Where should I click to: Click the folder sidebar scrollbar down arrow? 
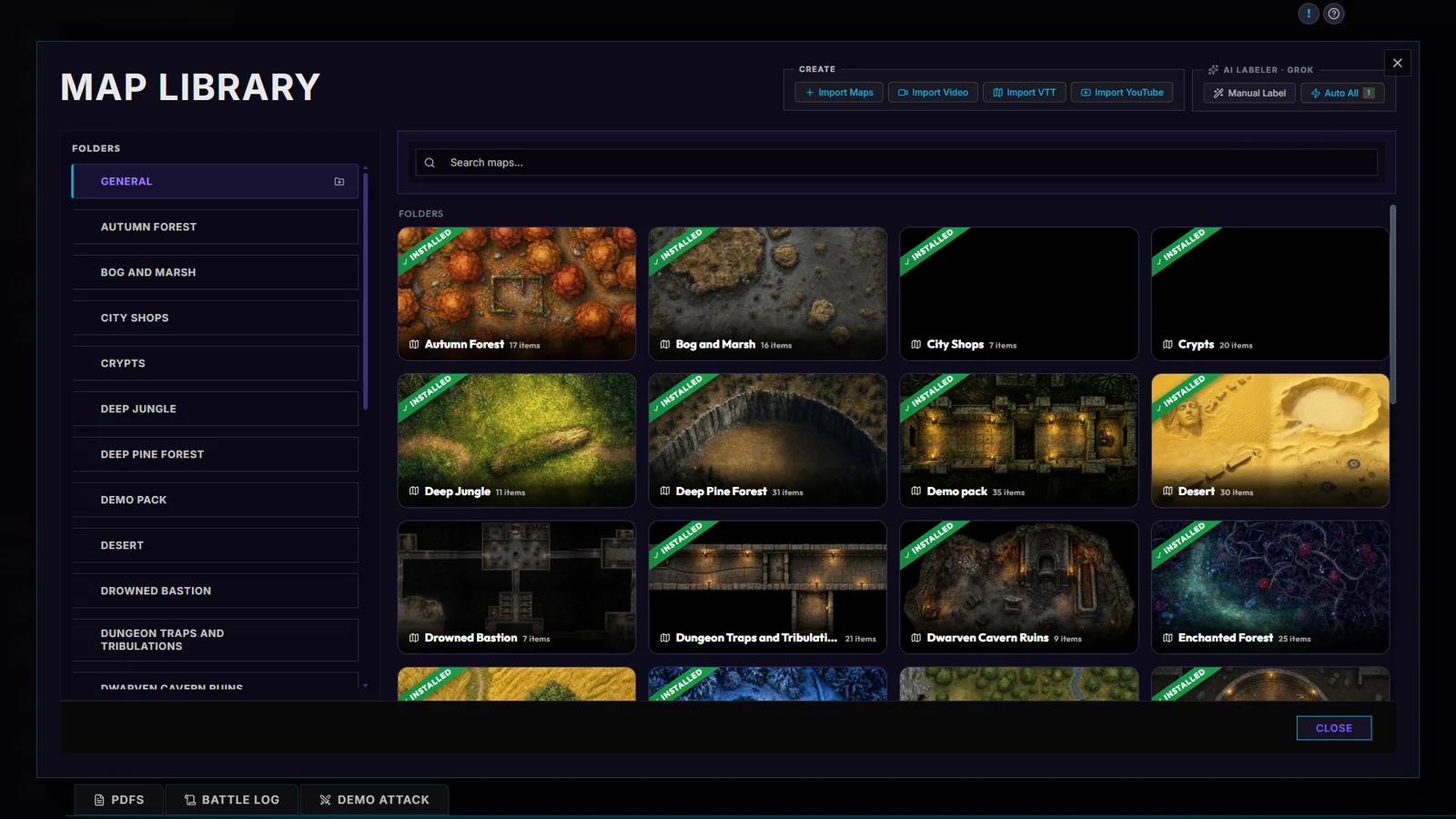pyautogui.click(x=366, y=685)
